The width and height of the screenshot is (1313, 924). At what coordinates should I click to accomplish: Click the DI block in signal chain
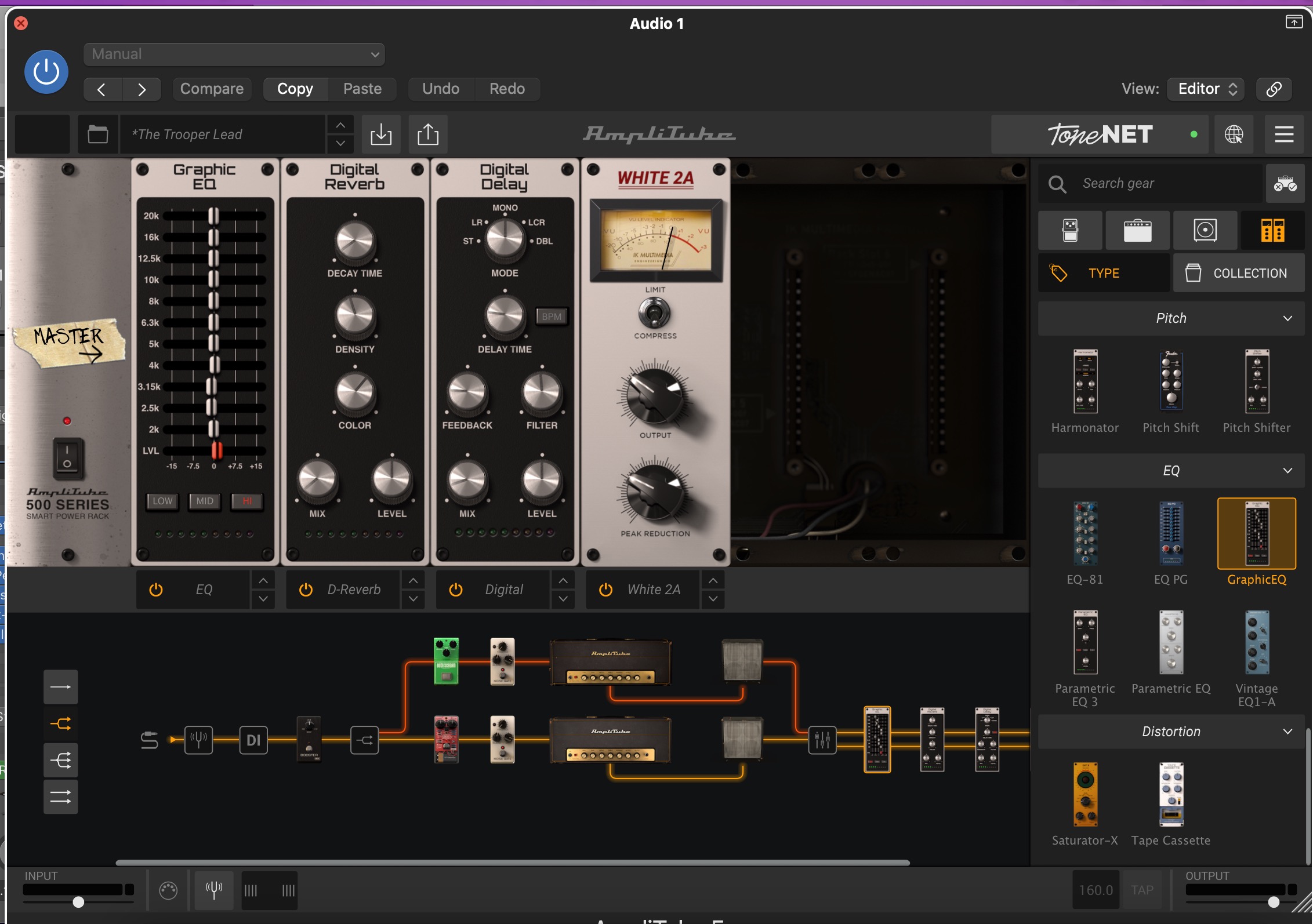(253, 740)
